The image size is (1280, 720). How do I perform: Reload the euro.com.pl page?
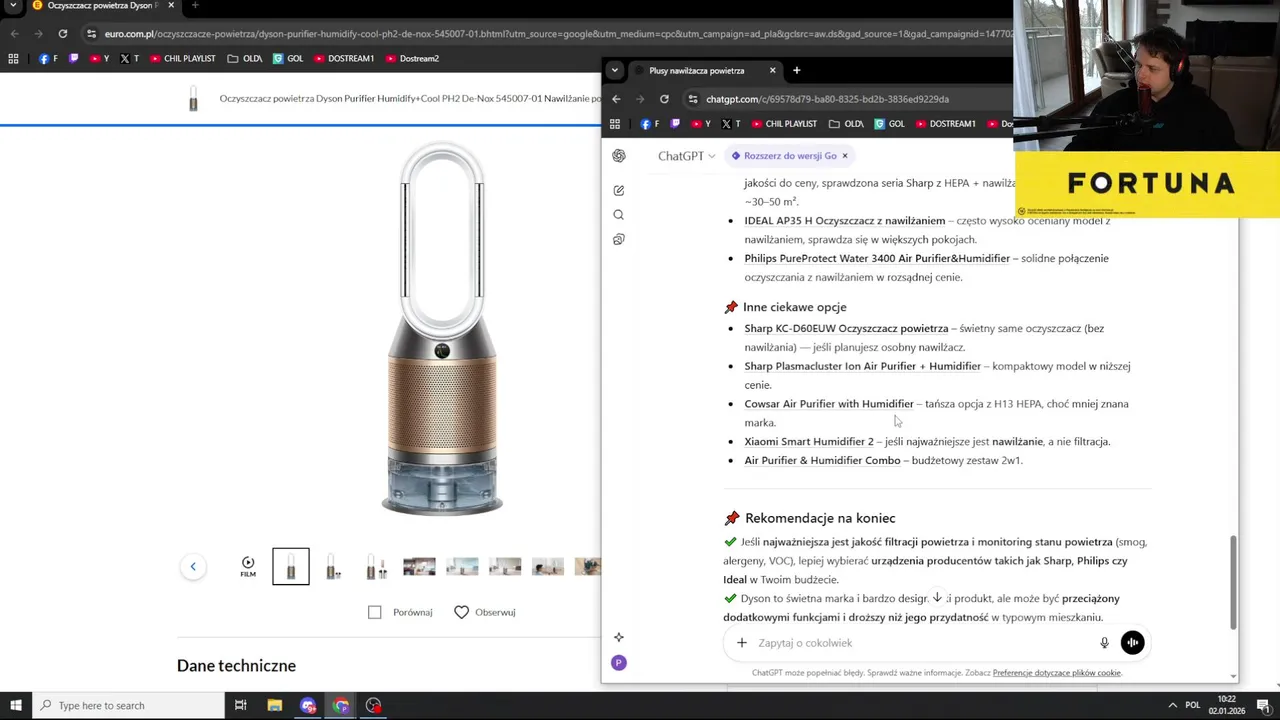(63, 34)
